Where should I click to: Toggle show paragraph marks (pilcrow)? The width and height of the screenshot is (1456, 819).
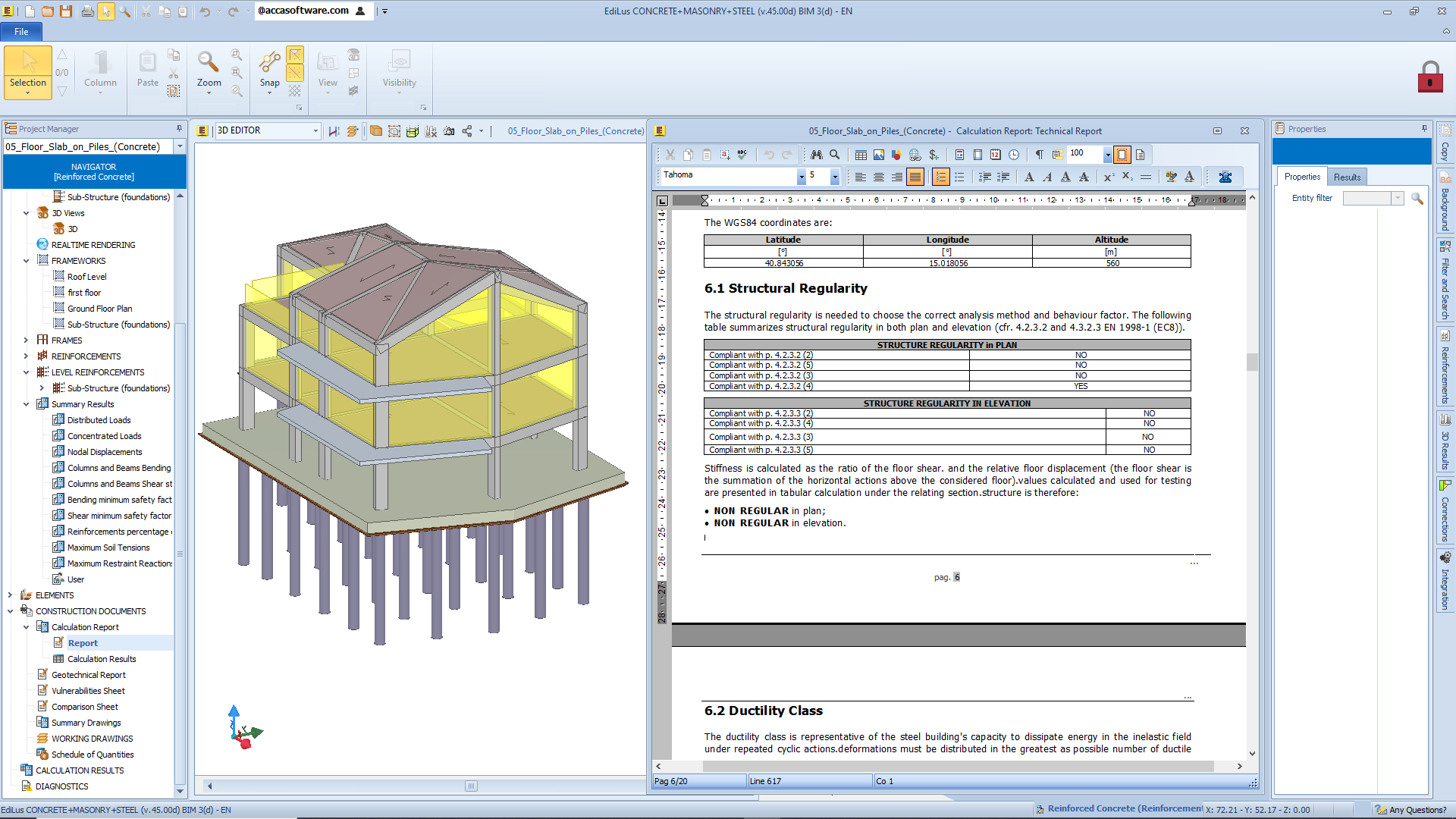coord(1039,155)
